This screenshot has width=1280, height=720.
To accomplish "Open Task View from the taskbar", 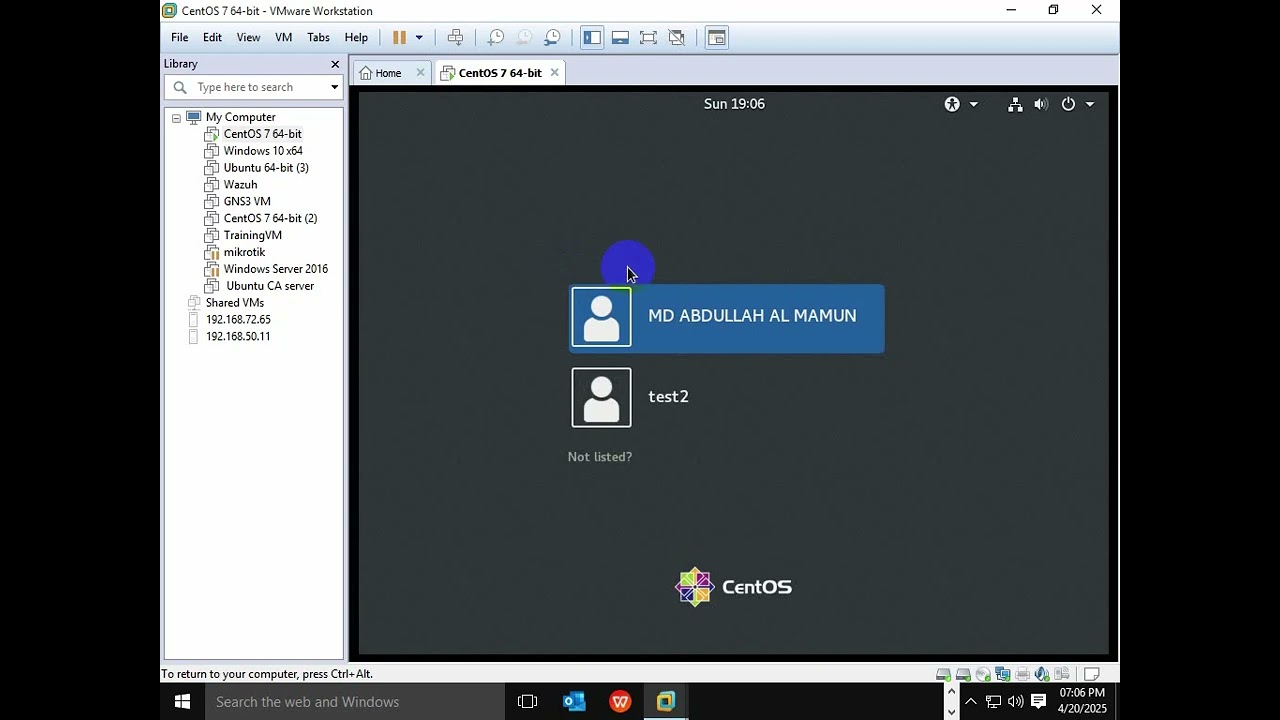I will tap(527, 702).
